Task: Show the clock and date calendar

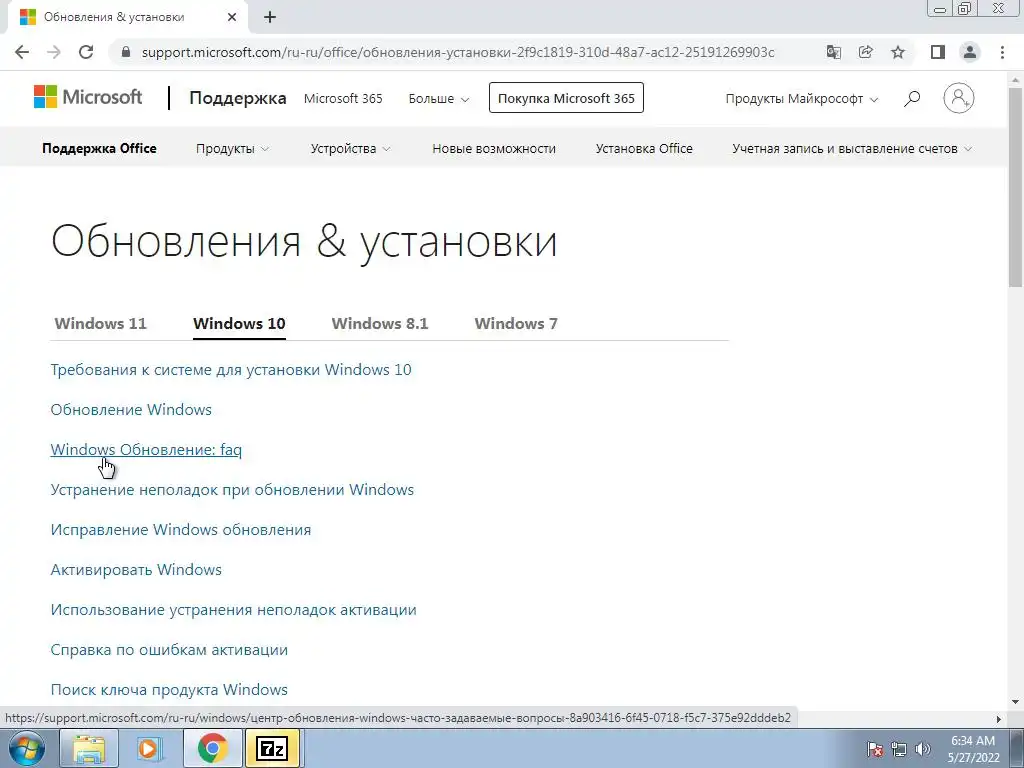Action: click(973, 749)
